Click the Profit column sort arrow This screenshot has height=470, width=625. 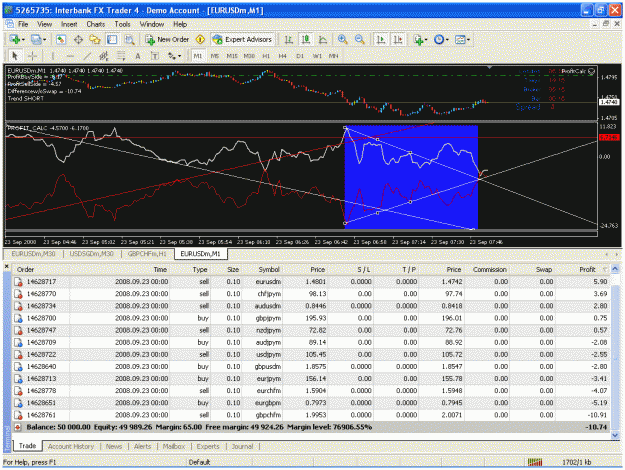pyautogui.click(x=605, y=270)
